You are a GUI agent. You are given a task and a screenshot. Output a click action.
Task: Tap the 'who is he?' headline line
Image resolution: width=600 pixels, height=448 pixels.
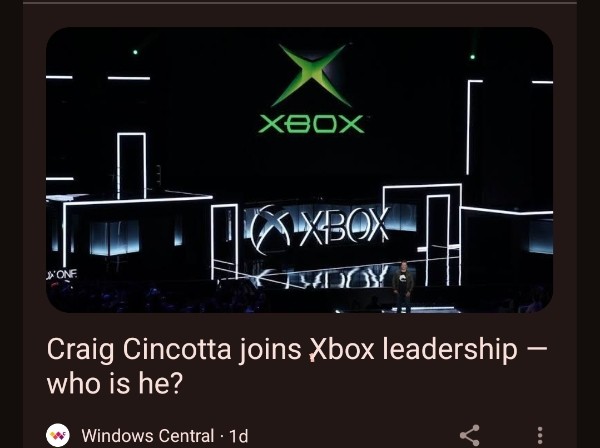114,384
